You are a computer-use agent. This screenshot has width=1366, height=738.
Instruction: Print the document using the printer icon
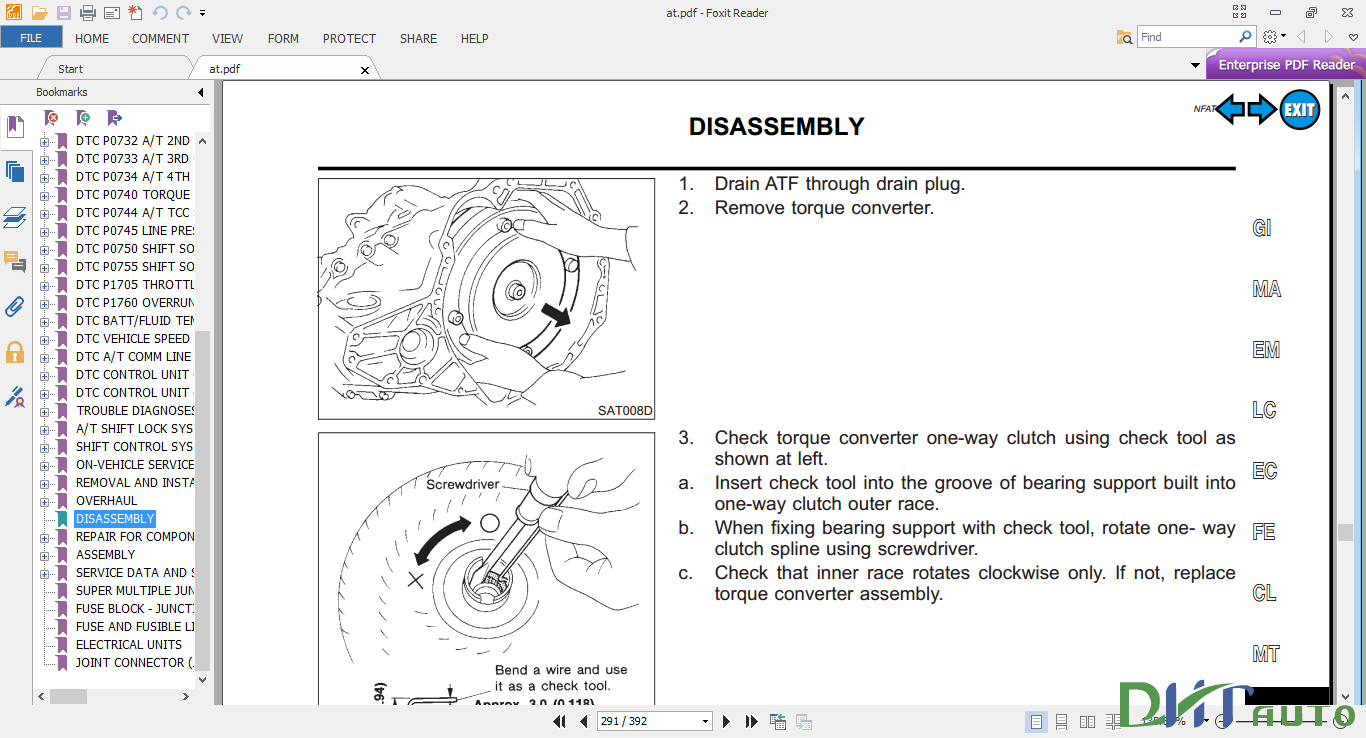click(88, 13)
